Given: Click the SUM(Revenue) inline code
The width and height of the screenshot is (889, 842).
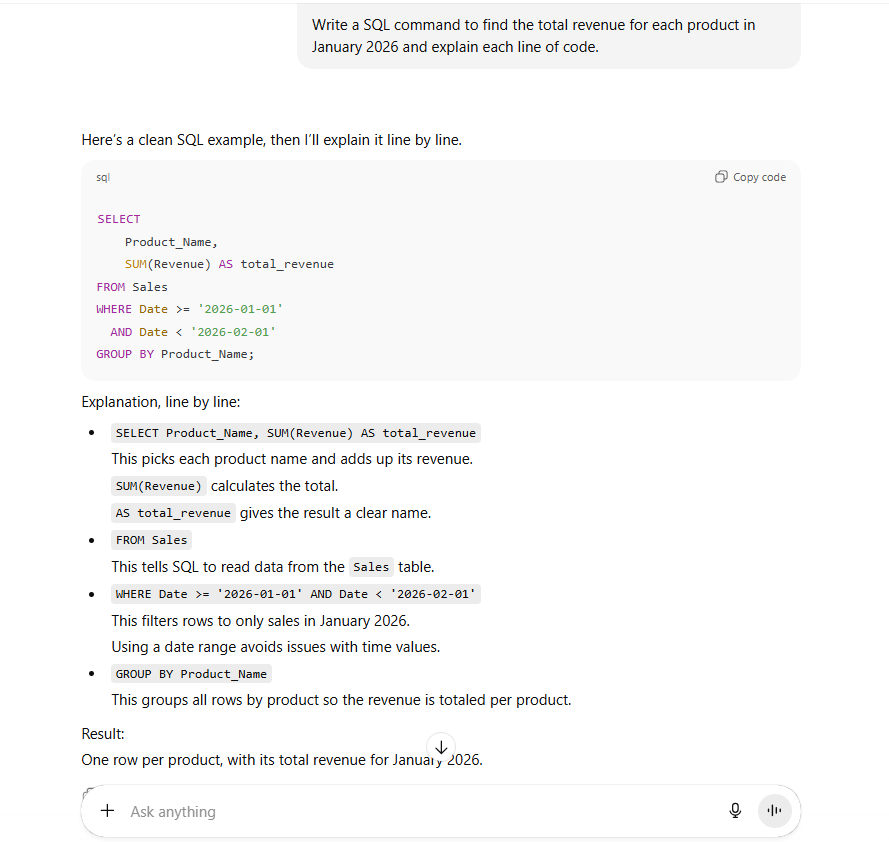Looking at the screenshot, I should point(158,485).
